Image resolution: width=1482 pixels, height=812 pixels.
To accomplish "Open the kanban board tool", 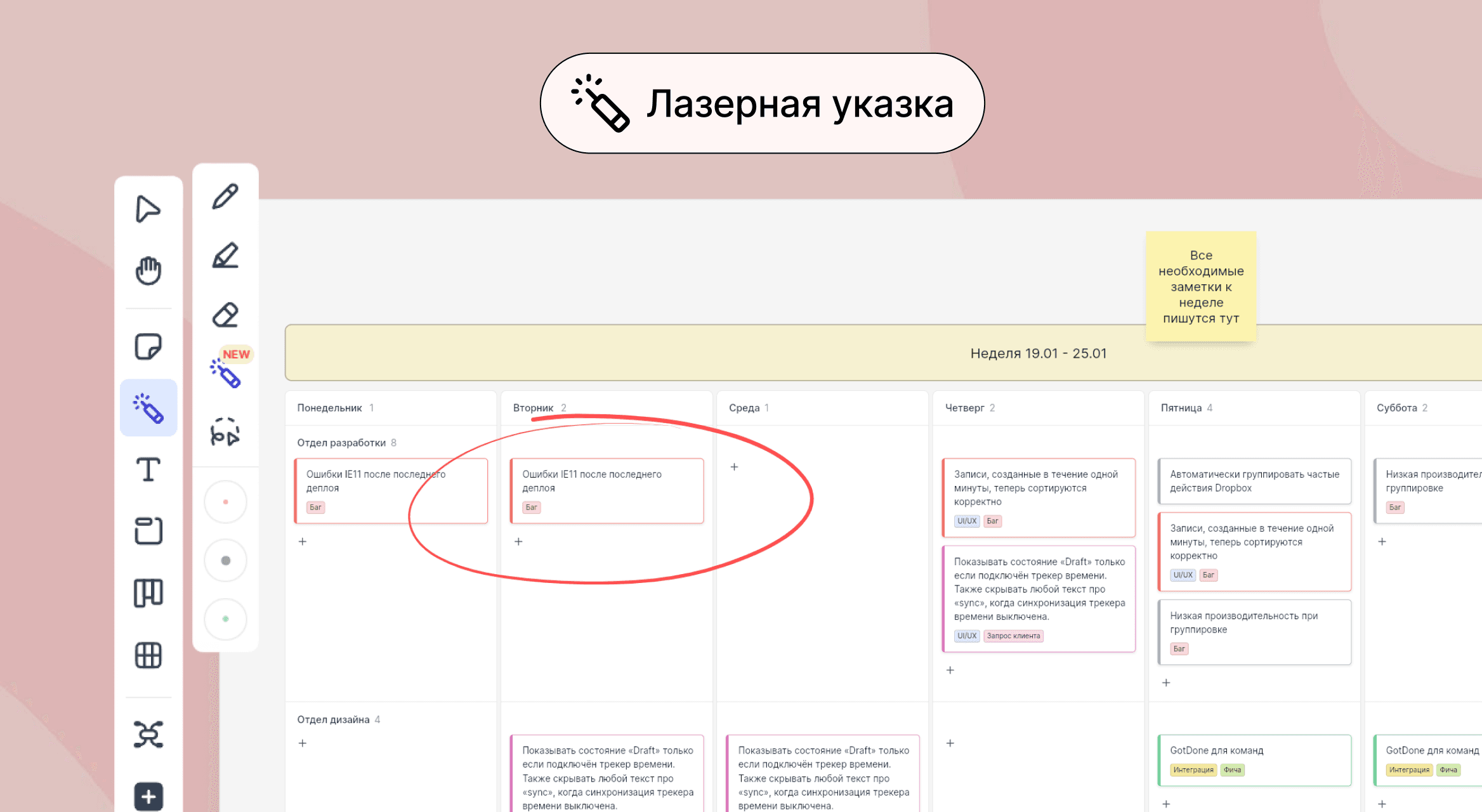I will click(x=148, y=593).
